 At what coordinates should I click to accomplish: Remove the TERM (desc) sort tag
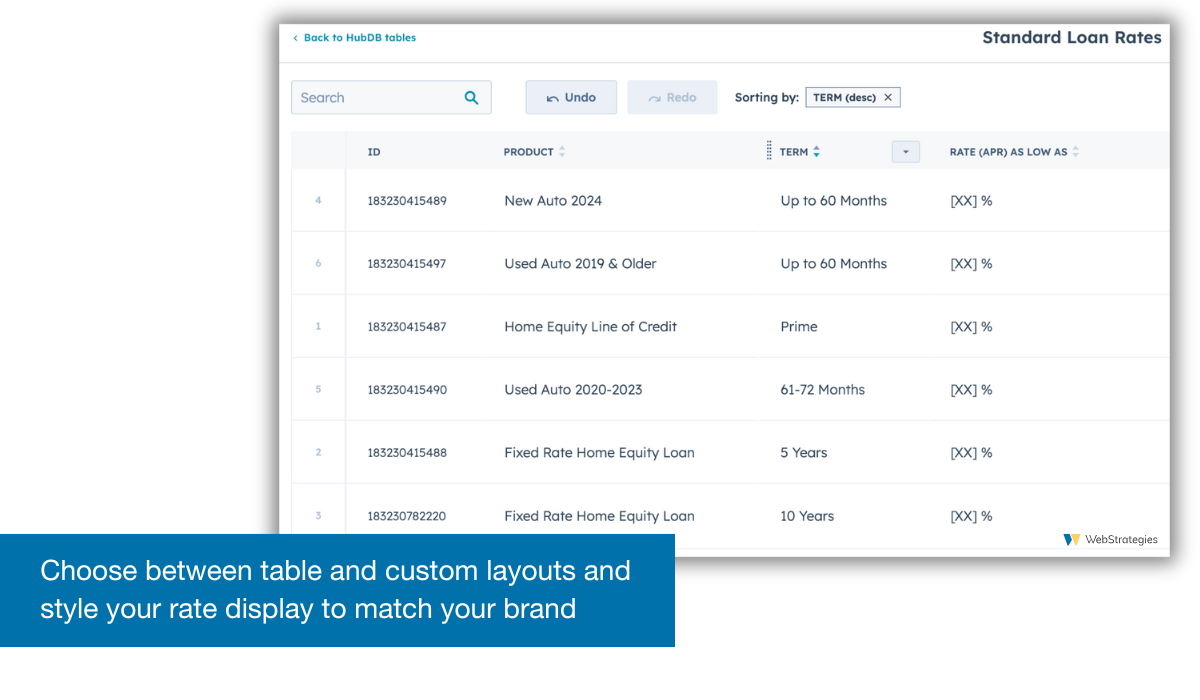[x=888, y=97]
